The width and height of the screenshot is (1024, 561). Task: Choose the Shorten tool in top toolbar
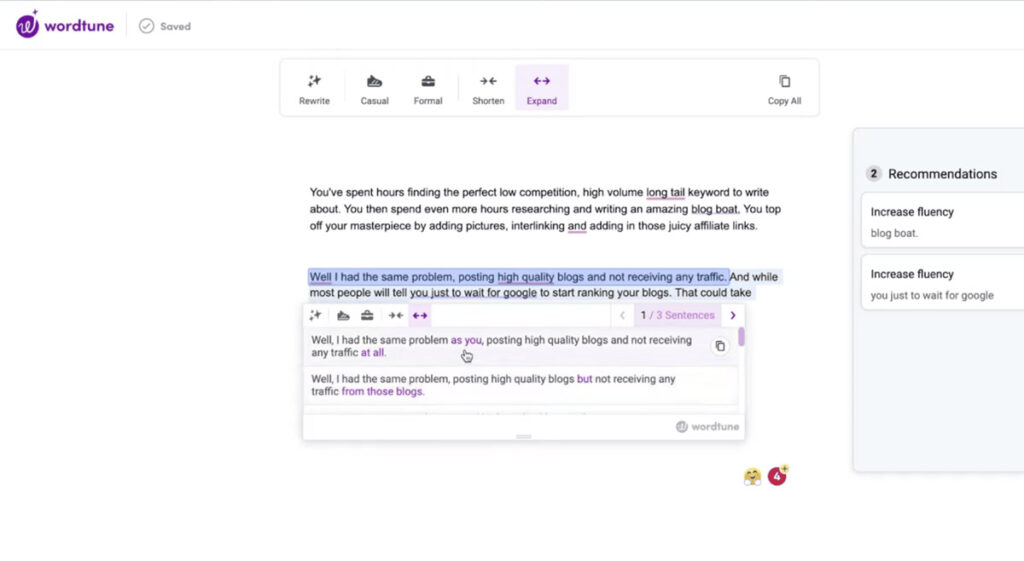pyautogui.click(x=488, y=88)
